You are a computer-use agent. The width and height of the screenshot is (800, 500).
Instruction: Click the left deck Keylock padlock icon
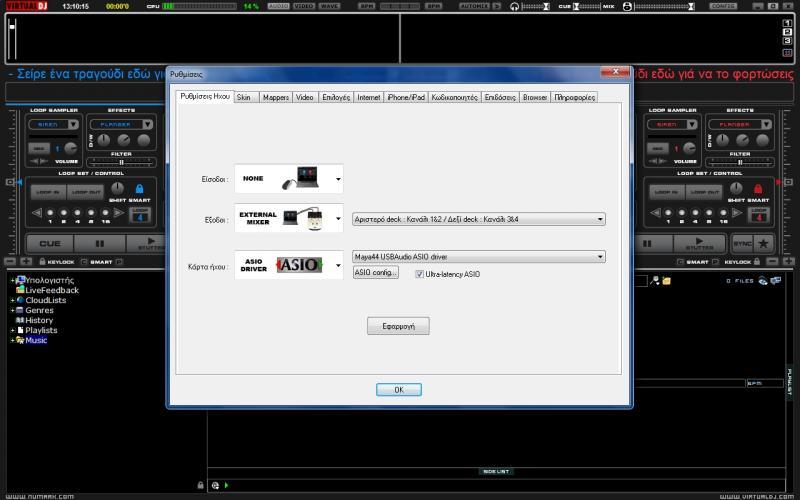(x=42, y=261)
